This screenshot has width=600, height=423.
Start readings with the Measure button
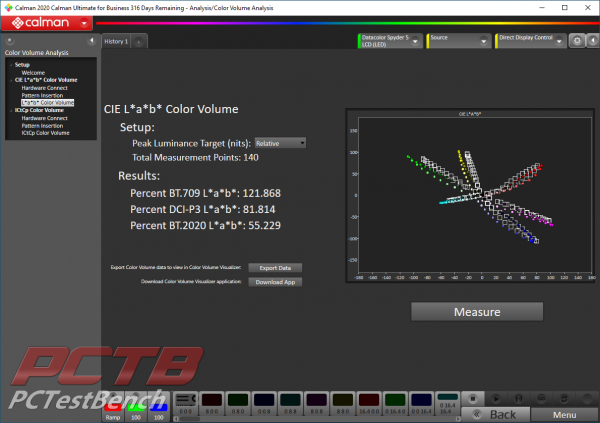tap(477, 312)
